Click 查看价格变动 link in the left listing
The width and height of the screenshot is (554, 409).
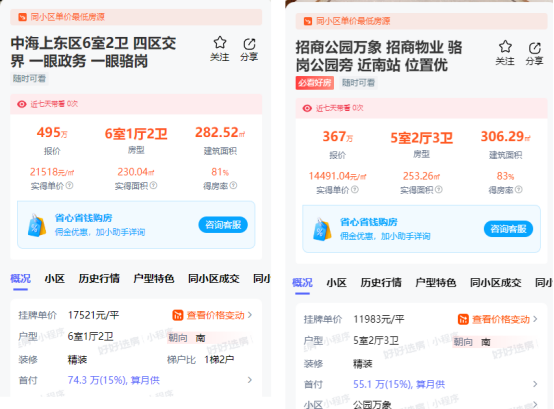216,315
